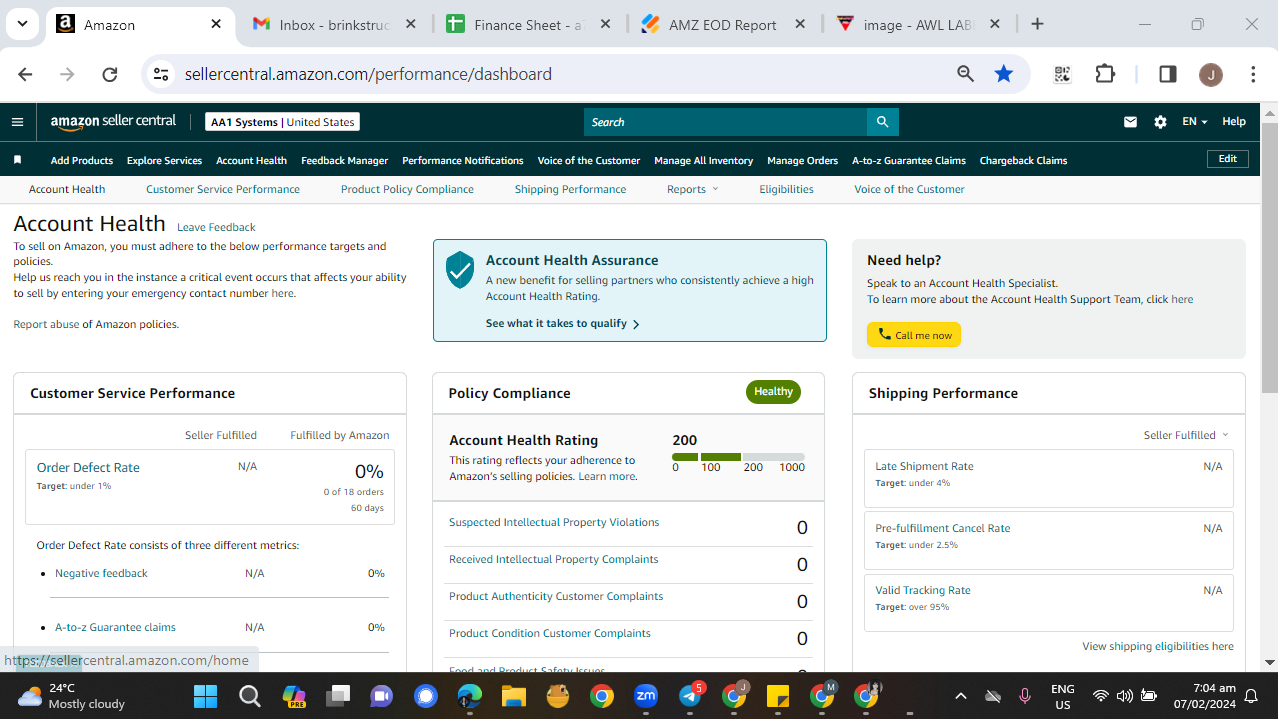
Task: Open the Product Policy Compliance subtab
Action: tap(407, 189)
